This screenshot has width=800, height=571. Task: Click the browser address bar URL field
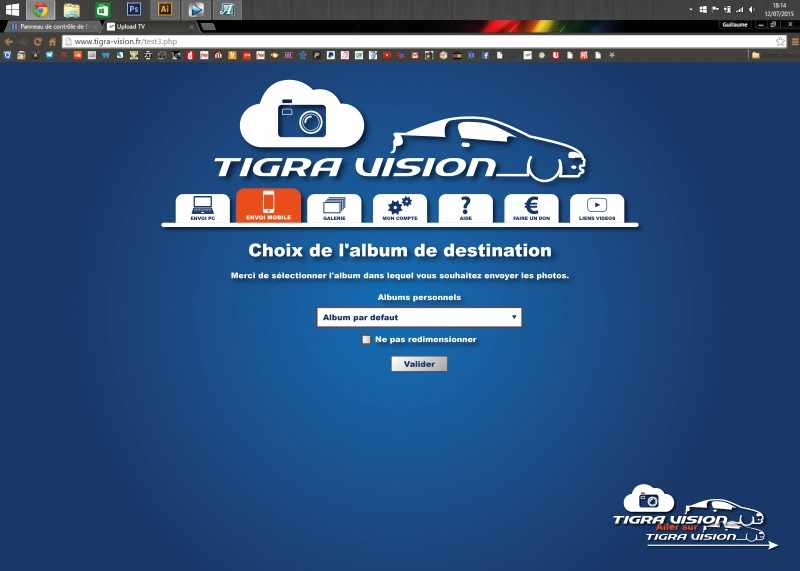click(400, 41)
